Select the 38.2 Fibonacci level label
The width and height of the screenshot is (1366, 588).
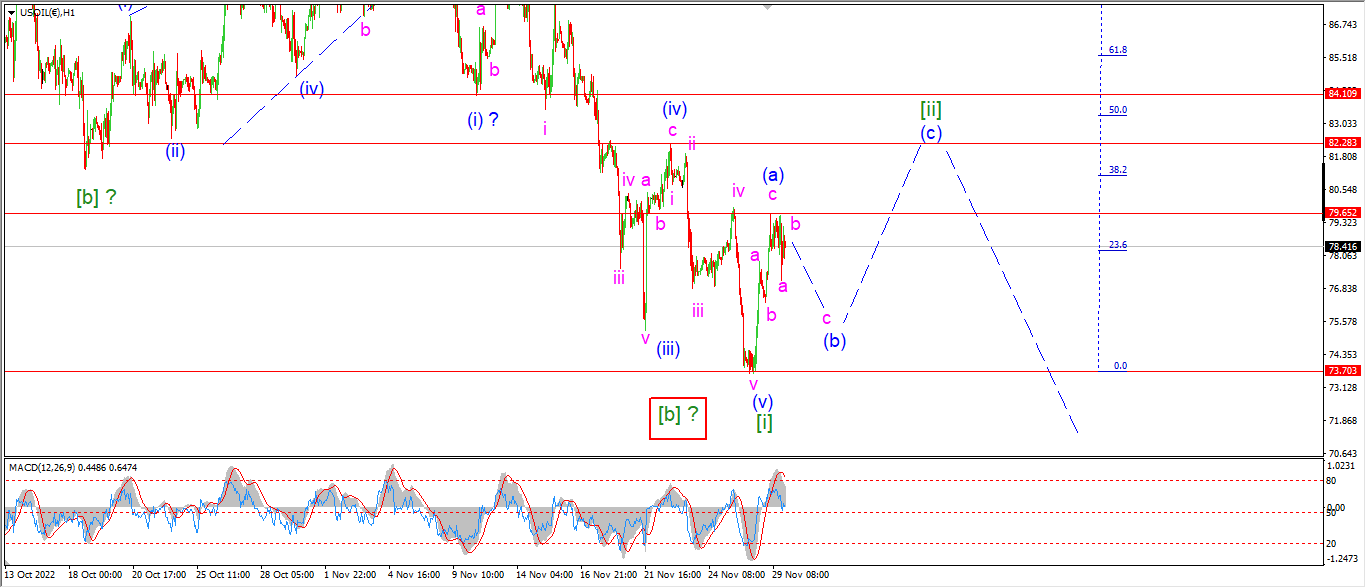pyautogui.click(x=1117, y=170)
